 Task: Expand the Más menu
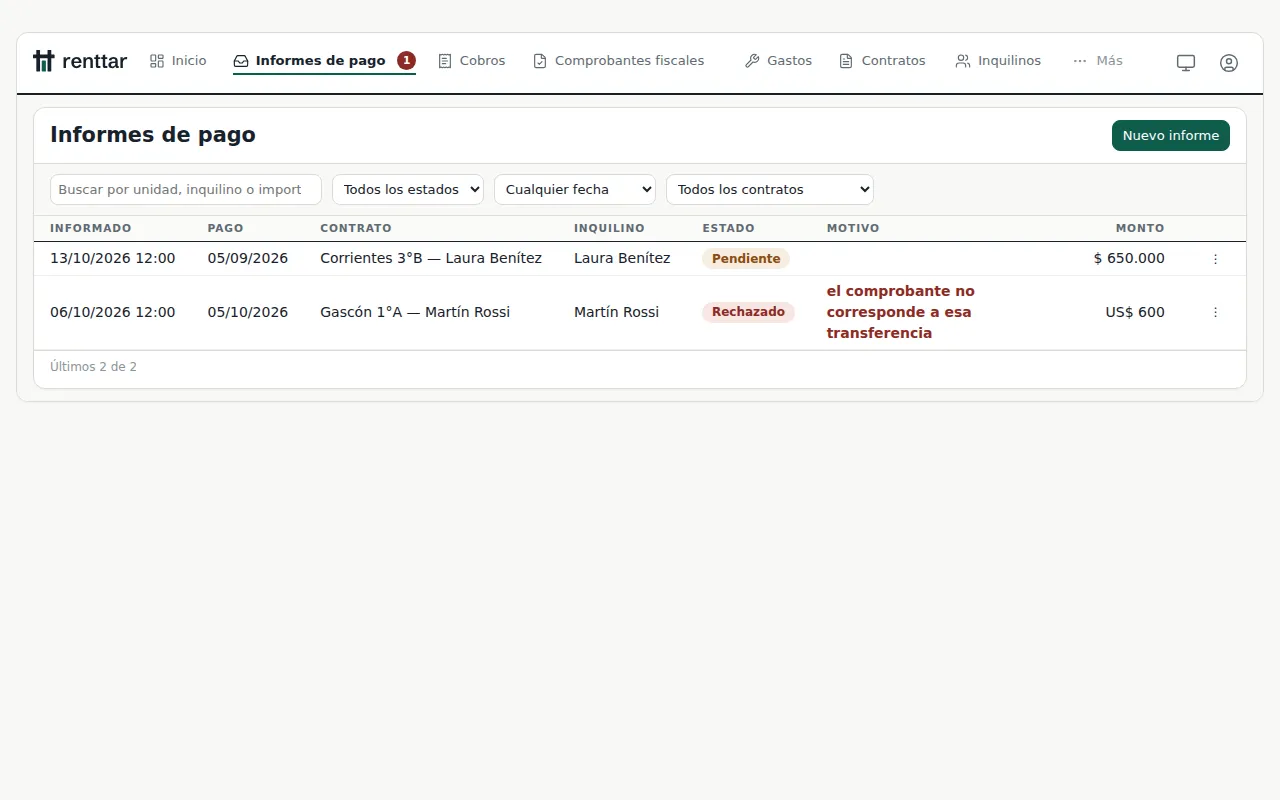1098,61
